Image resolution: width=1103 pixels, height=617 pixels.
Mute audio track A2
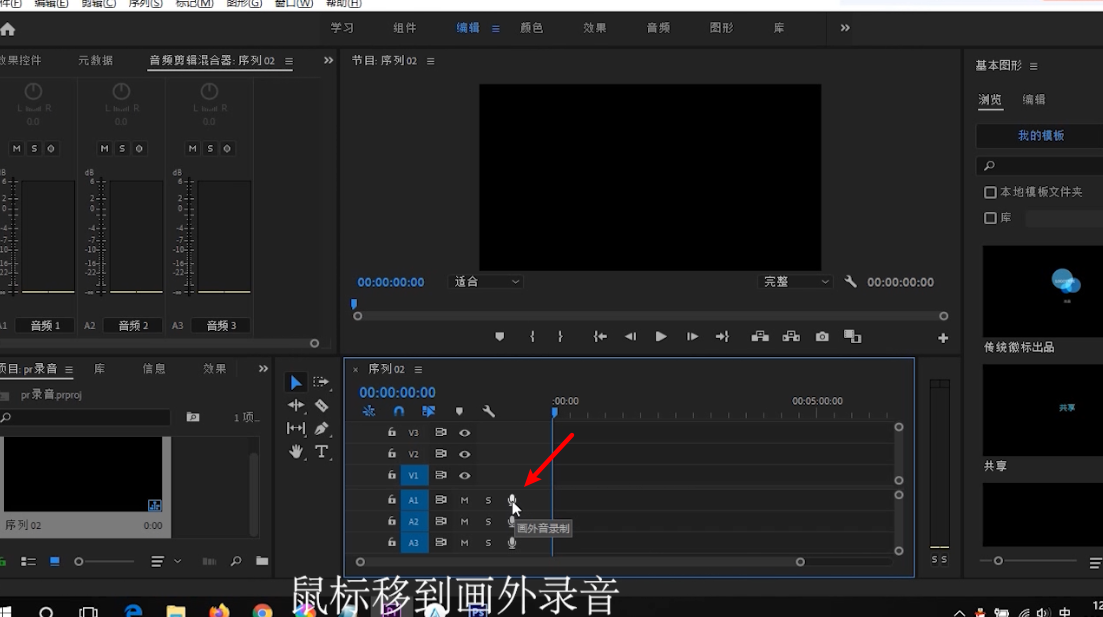464,521
